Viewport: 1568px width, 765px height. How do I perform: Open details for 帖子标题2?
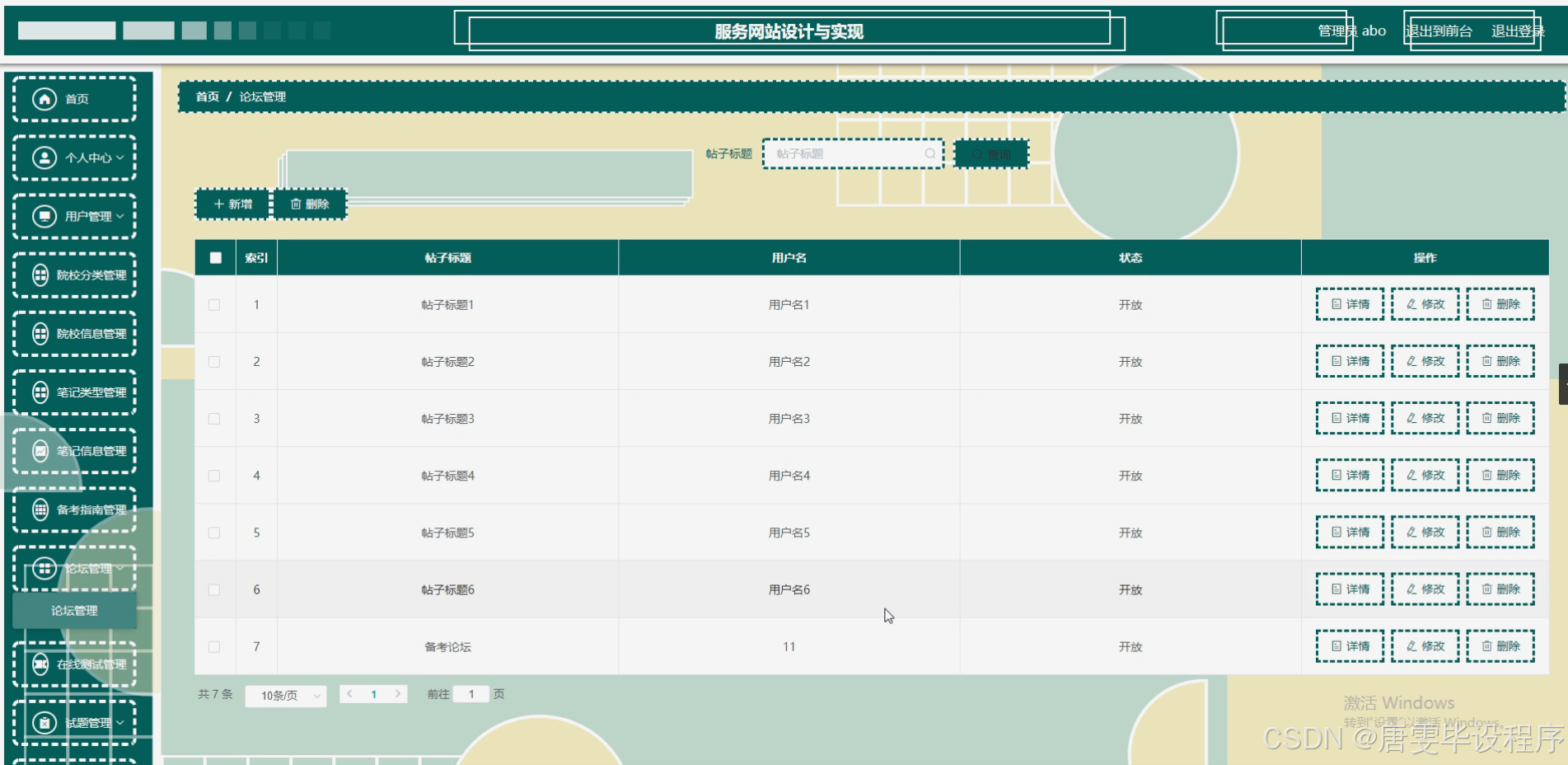[1350, 361]
